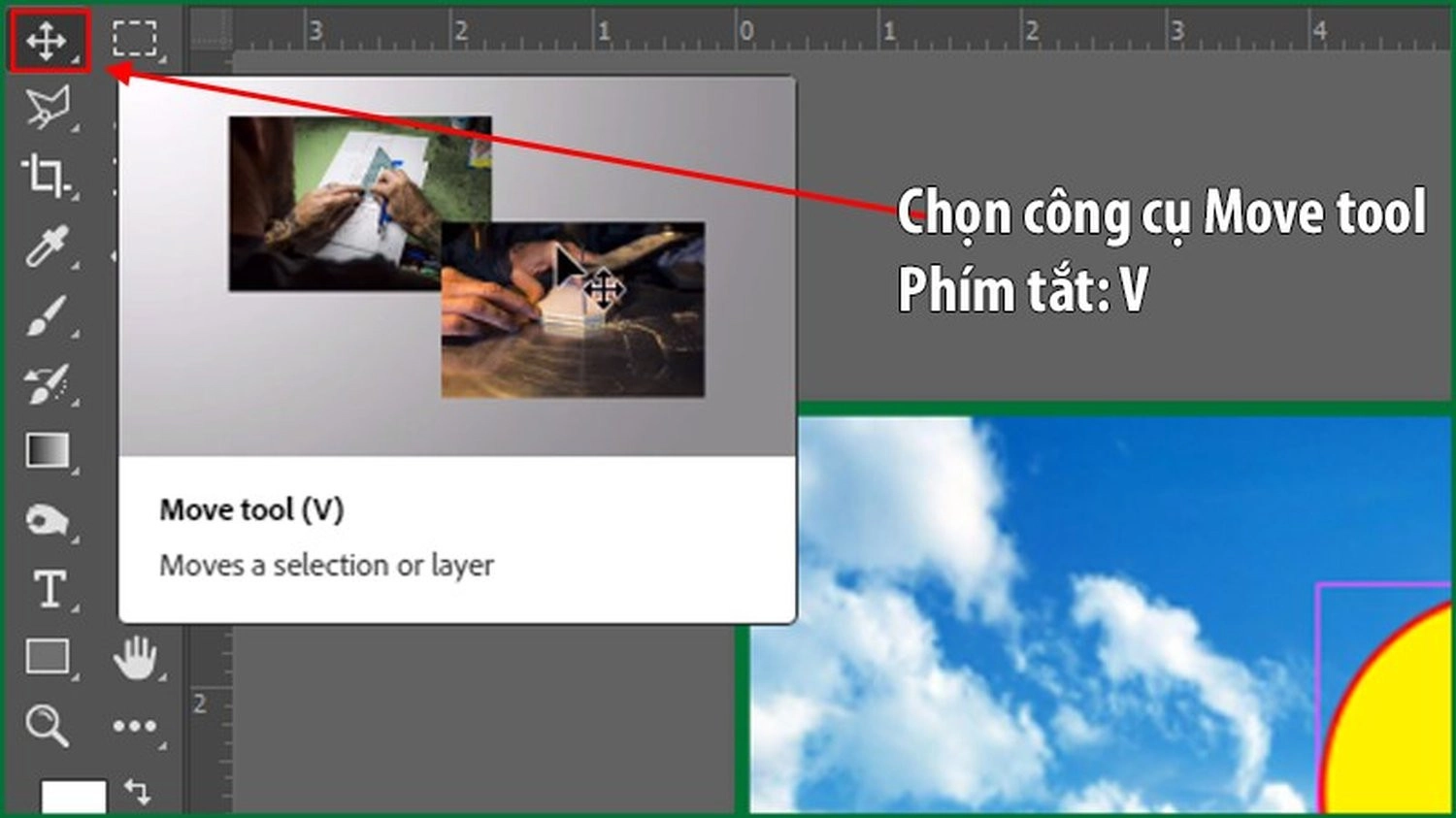Select the Brush tool
The width and height of the screenshot is (1456, 818).
tap(46, 315)
